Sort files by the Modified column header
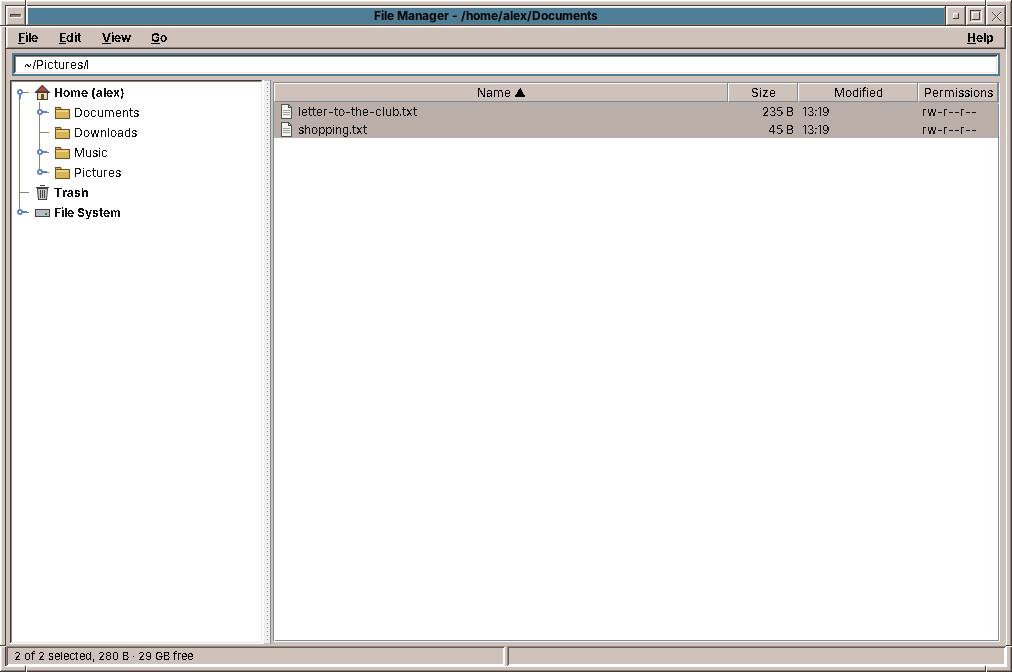The width and height of the screenshot is (1012, 672). click(x=858, y=92)
